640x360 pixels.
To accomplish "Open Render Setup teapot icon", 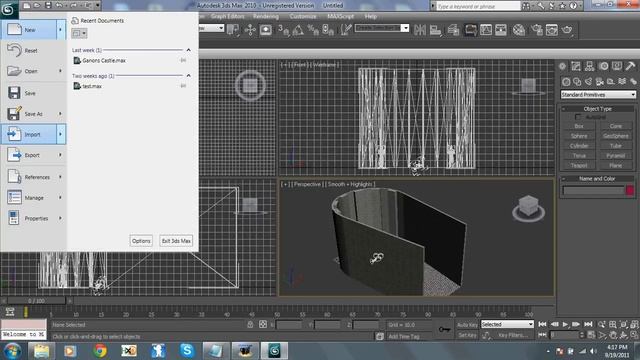I will pyautogui.click(x=537, y=30).
